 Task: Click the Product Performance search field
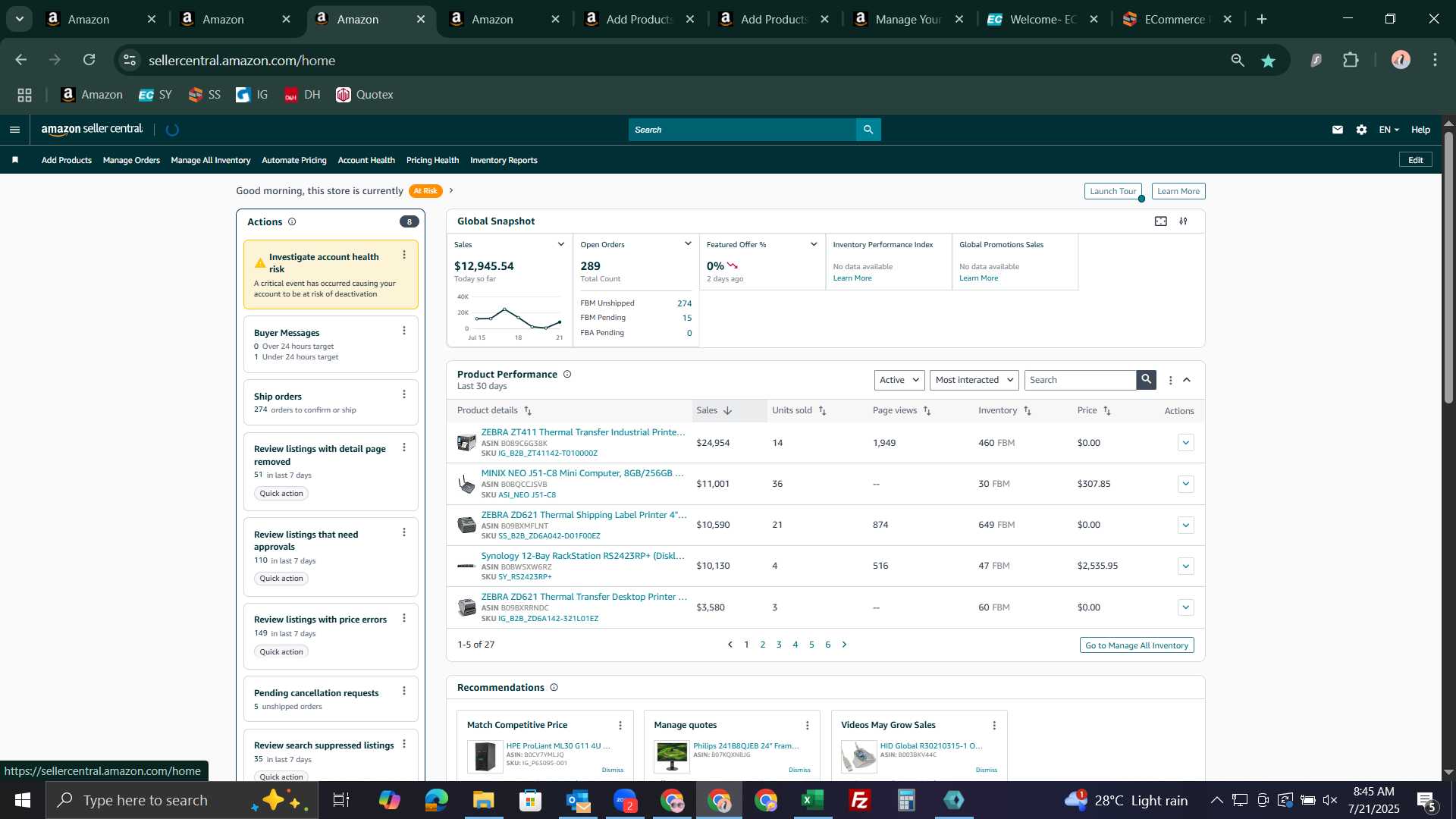pos(1081,380)
